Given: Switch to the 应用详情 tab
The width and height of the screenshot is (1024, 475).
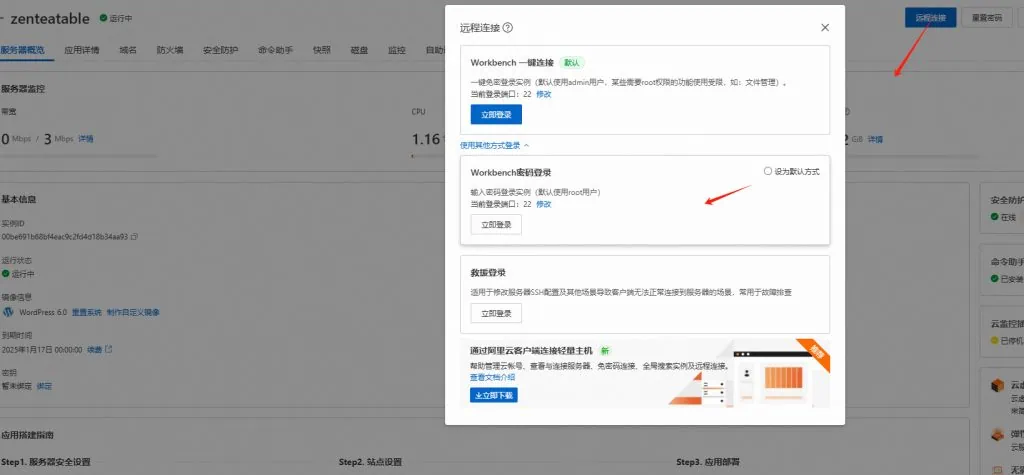Looking at the screenshot, I should pos(82,50).
